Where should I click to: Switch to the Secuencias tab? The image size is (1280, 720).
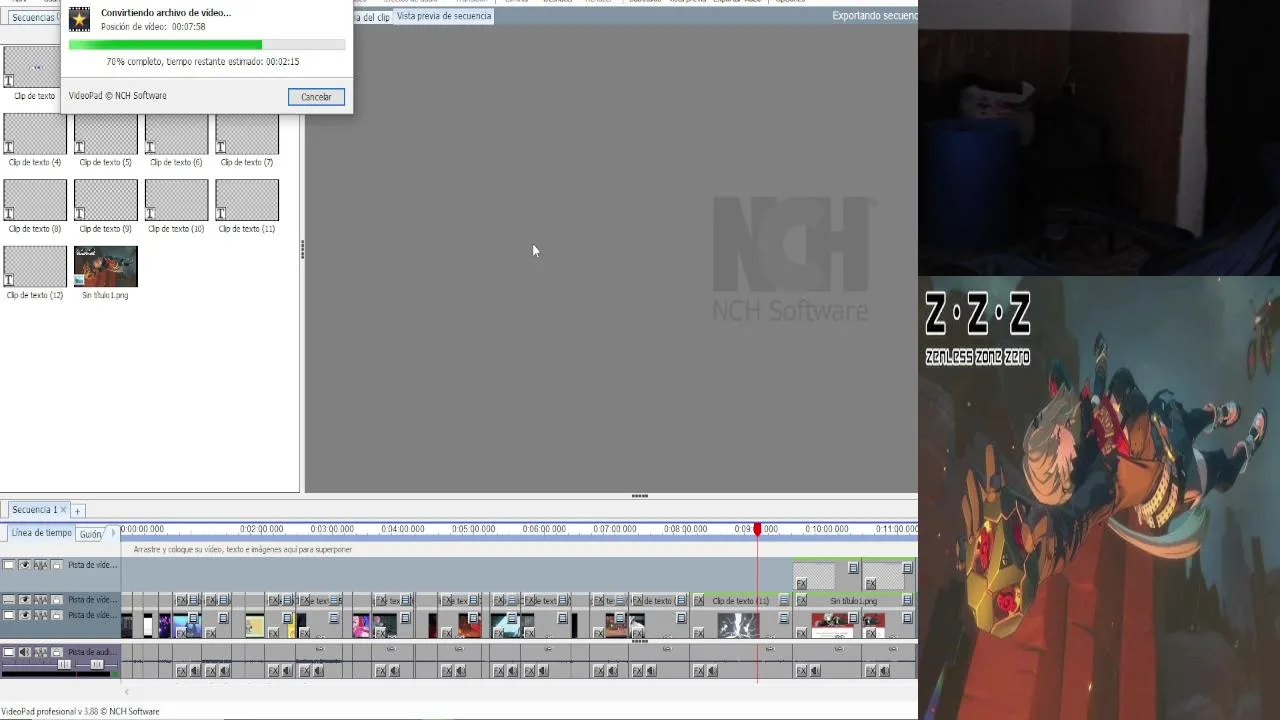tap(32, 17)
